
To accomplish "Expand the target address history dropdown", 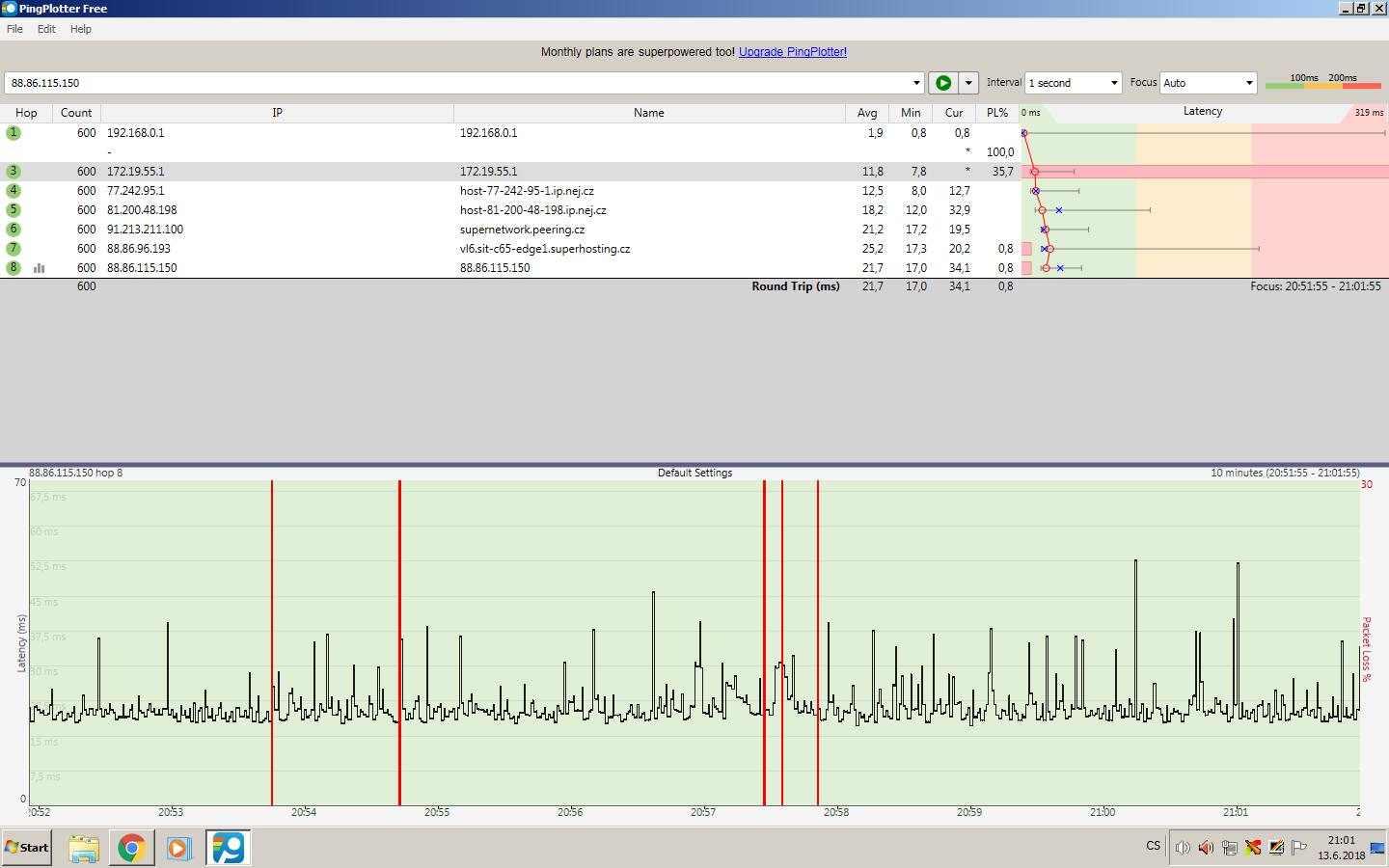I will coord(916,83).
